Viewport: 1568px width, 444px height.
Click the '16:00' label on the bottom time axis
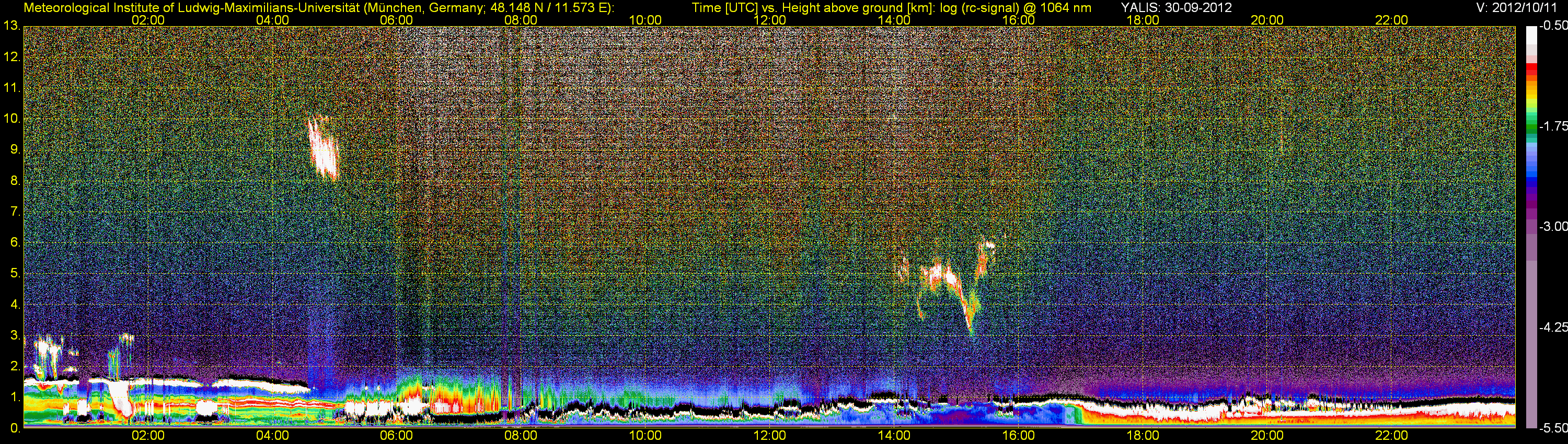point(1018,436)
